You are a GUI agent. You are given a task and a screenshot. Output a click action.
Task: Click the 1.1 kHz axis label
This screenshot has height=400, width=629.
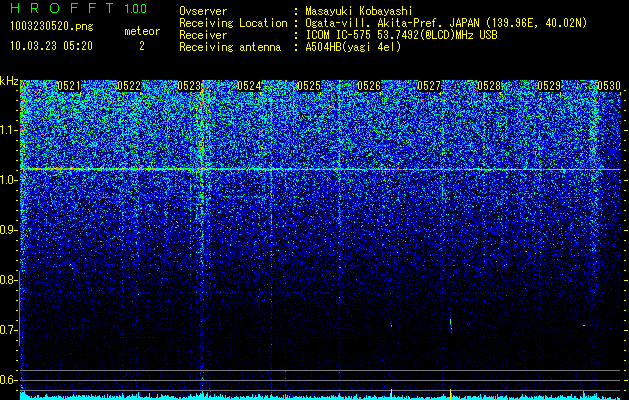(9, 130)
